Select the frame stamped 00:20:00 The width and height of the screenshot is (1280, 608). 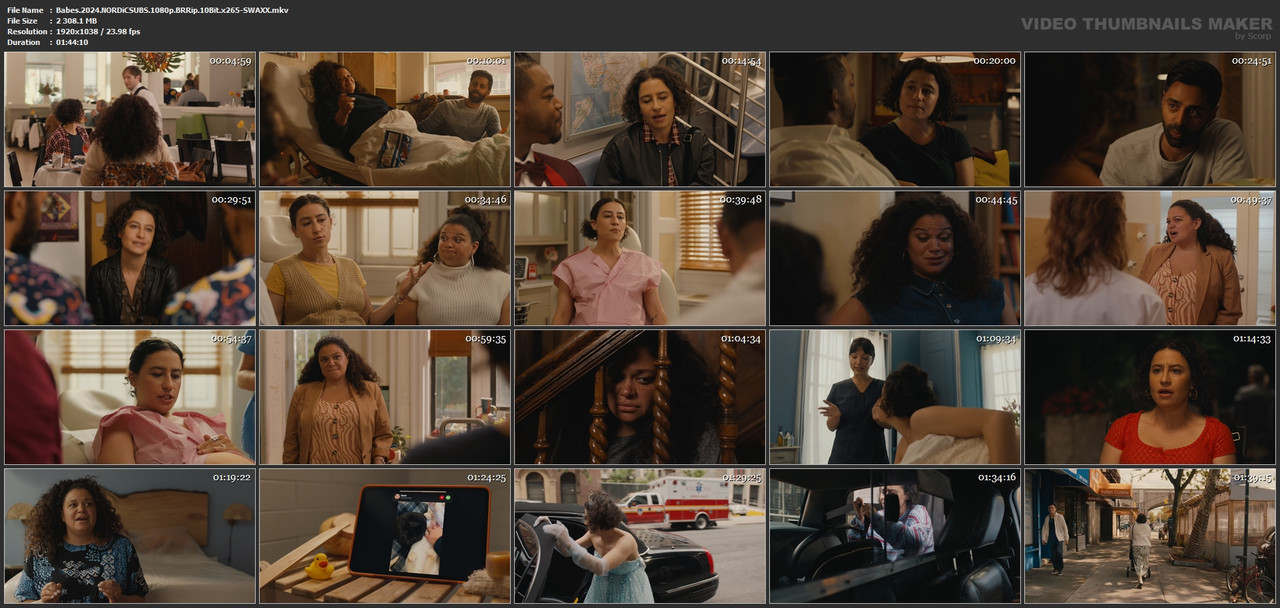(x=895, y=119)
